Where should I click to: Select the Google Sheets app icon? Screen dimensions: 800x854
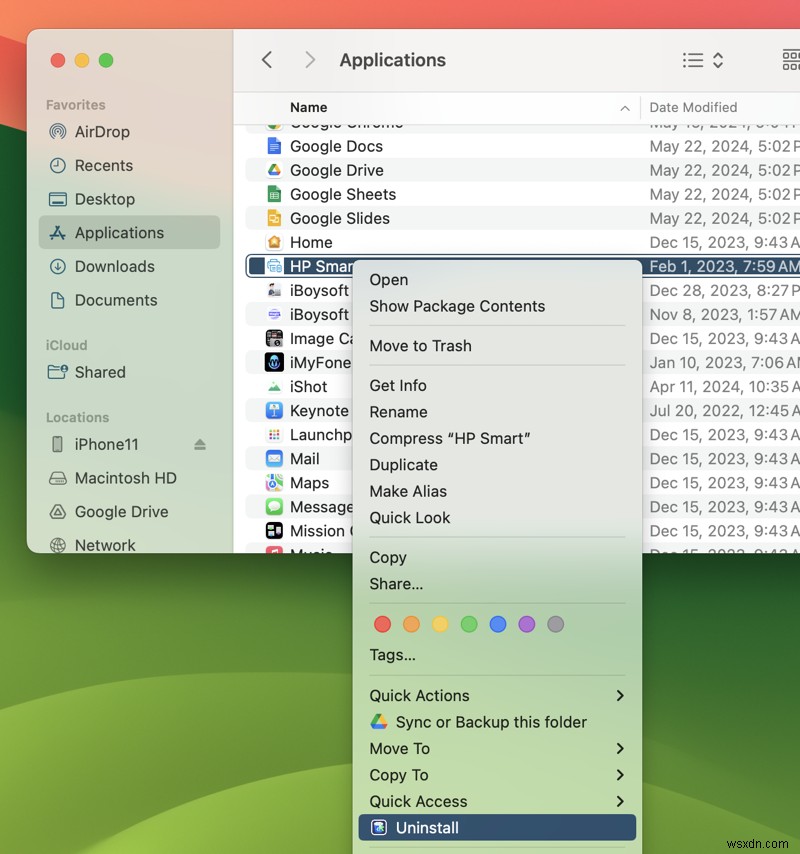(274, 194)
